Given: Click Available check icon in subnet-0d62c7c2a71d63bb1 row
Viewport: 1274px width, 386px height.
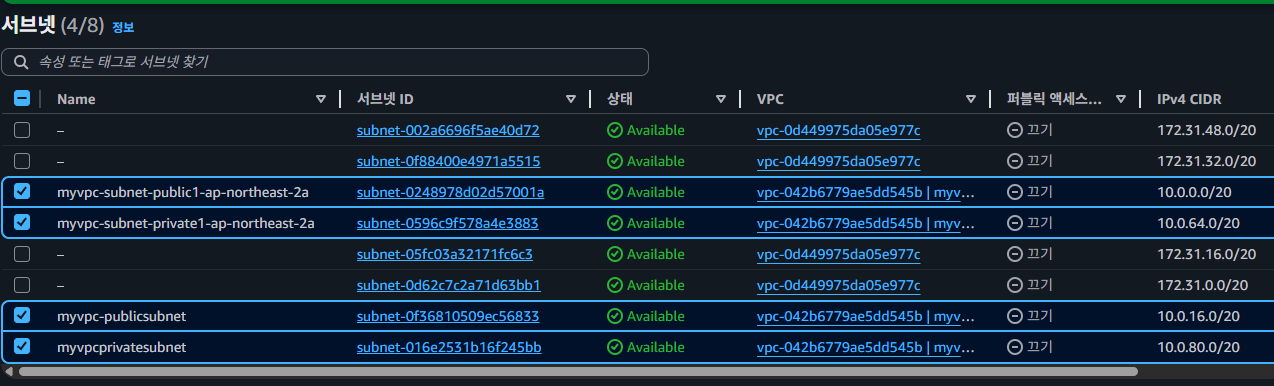Looking at the screenshot, I should (x=615, y=285).
